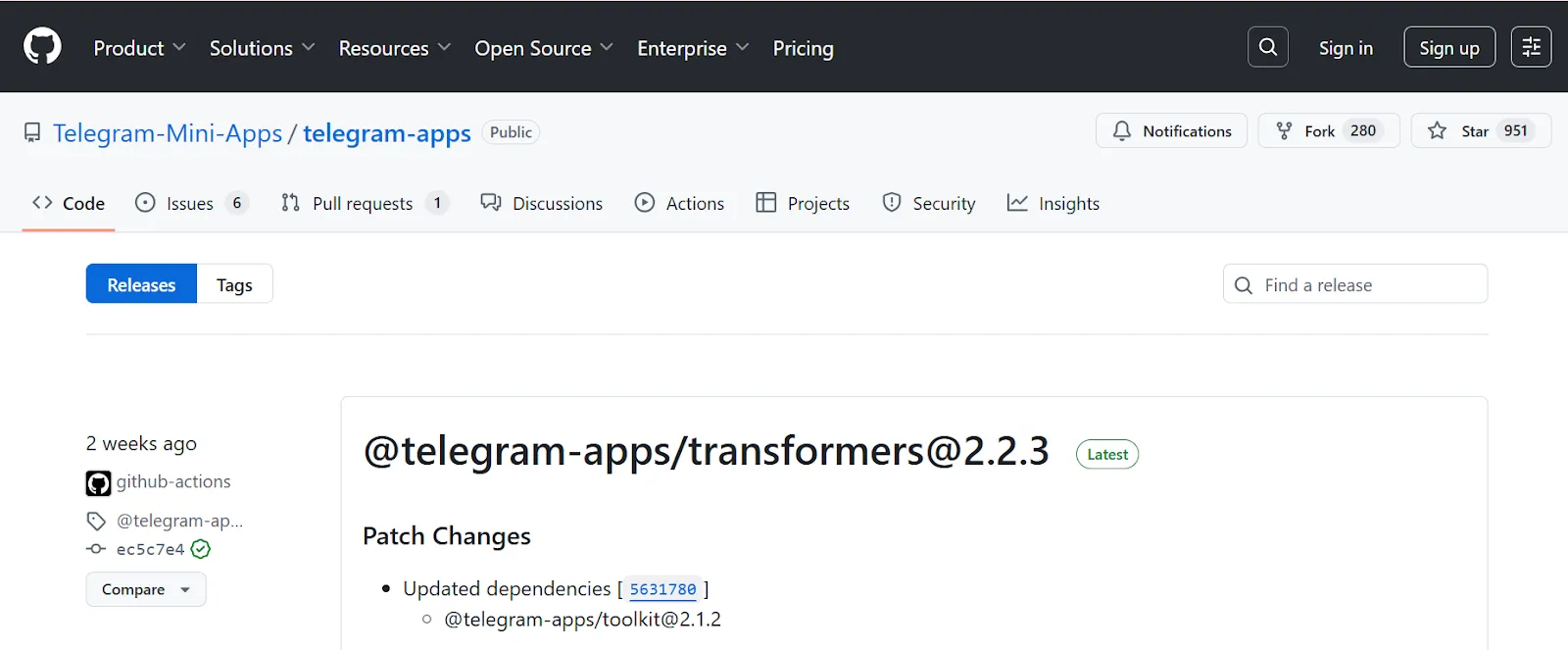This screenshot has height=650, width=1568.
Task: Click the github-actions avatar icon
Action: 98,482
